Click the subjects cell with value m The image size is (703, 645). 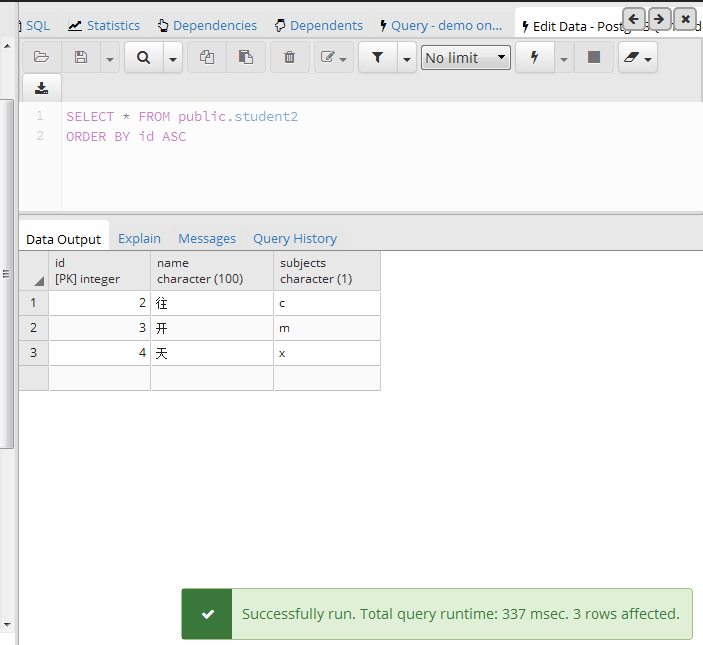(327, 328)
